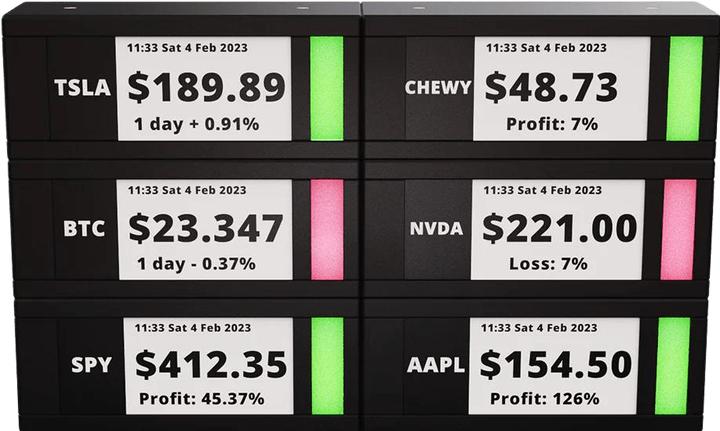720x431 pixels.
Task: Click the "1 day + 0.91%" change text
Action: 196,125
